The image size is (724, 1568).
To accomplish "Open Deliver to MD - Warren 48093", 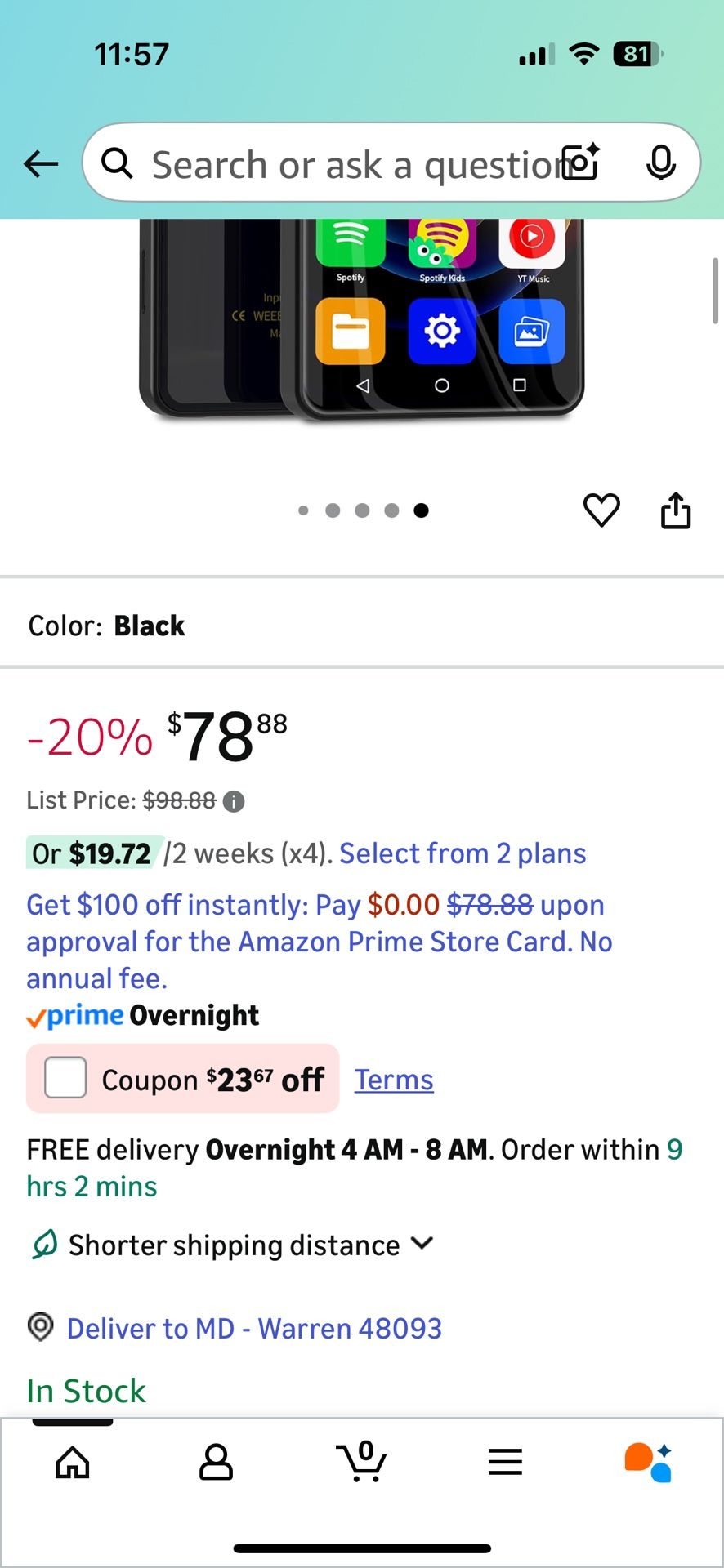I will click(x=253, y=1329).
